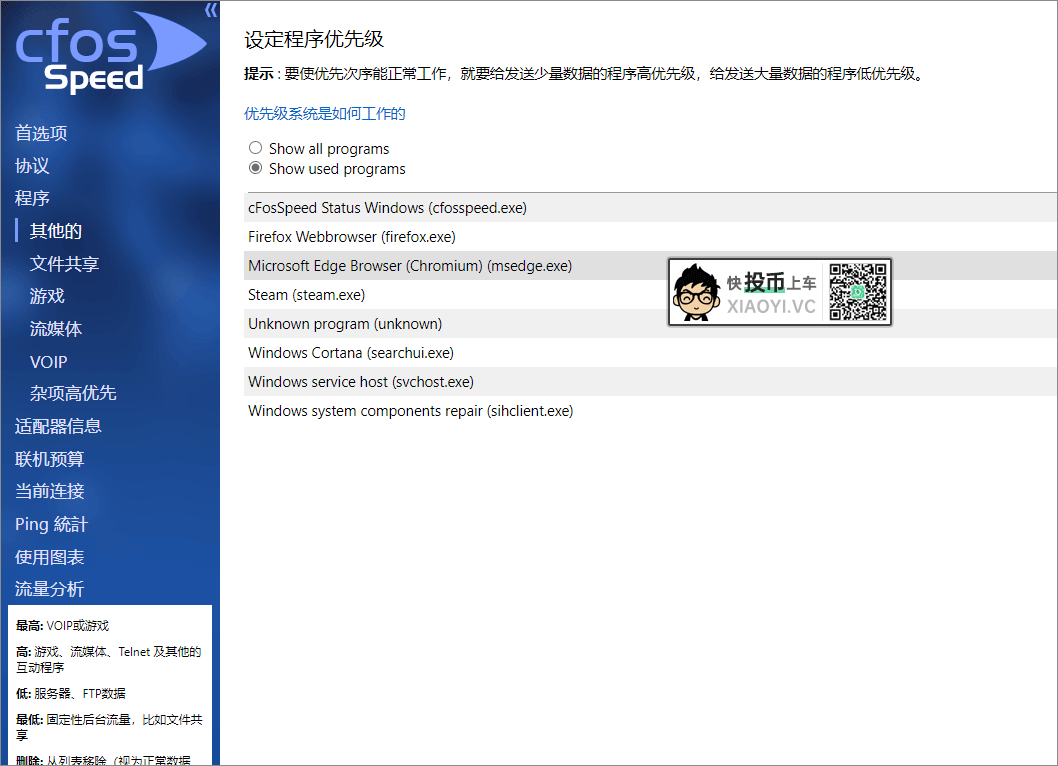The image size is (1058, 766).
Task: Click the 低: 服务器、FTP数据 legend entry
Action: pyautogui.click(x=71, y=693)
